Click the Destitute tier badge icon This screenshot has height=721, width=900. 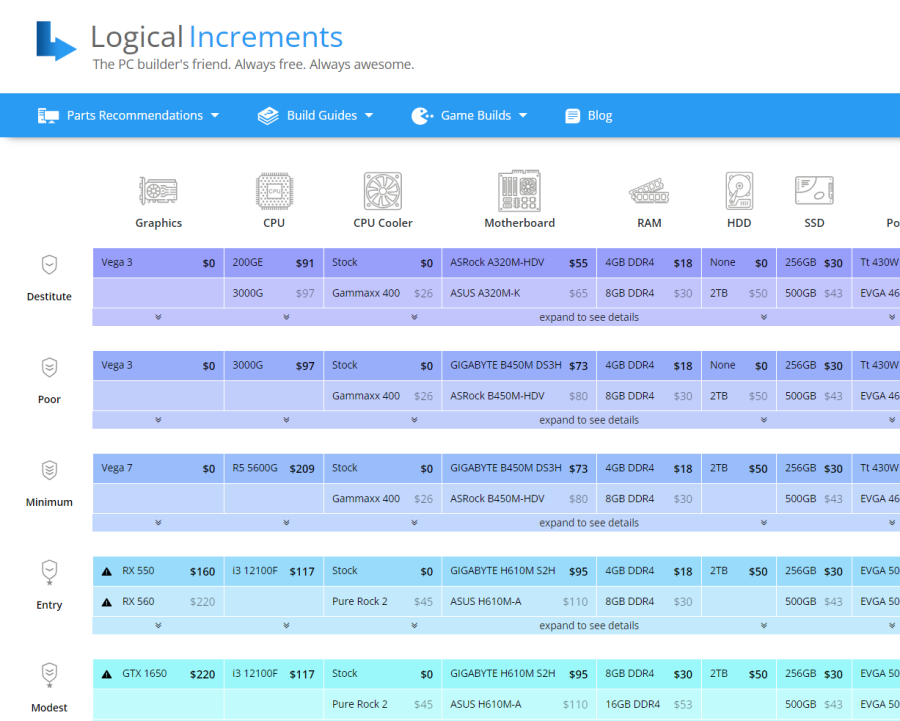point(49,265)
